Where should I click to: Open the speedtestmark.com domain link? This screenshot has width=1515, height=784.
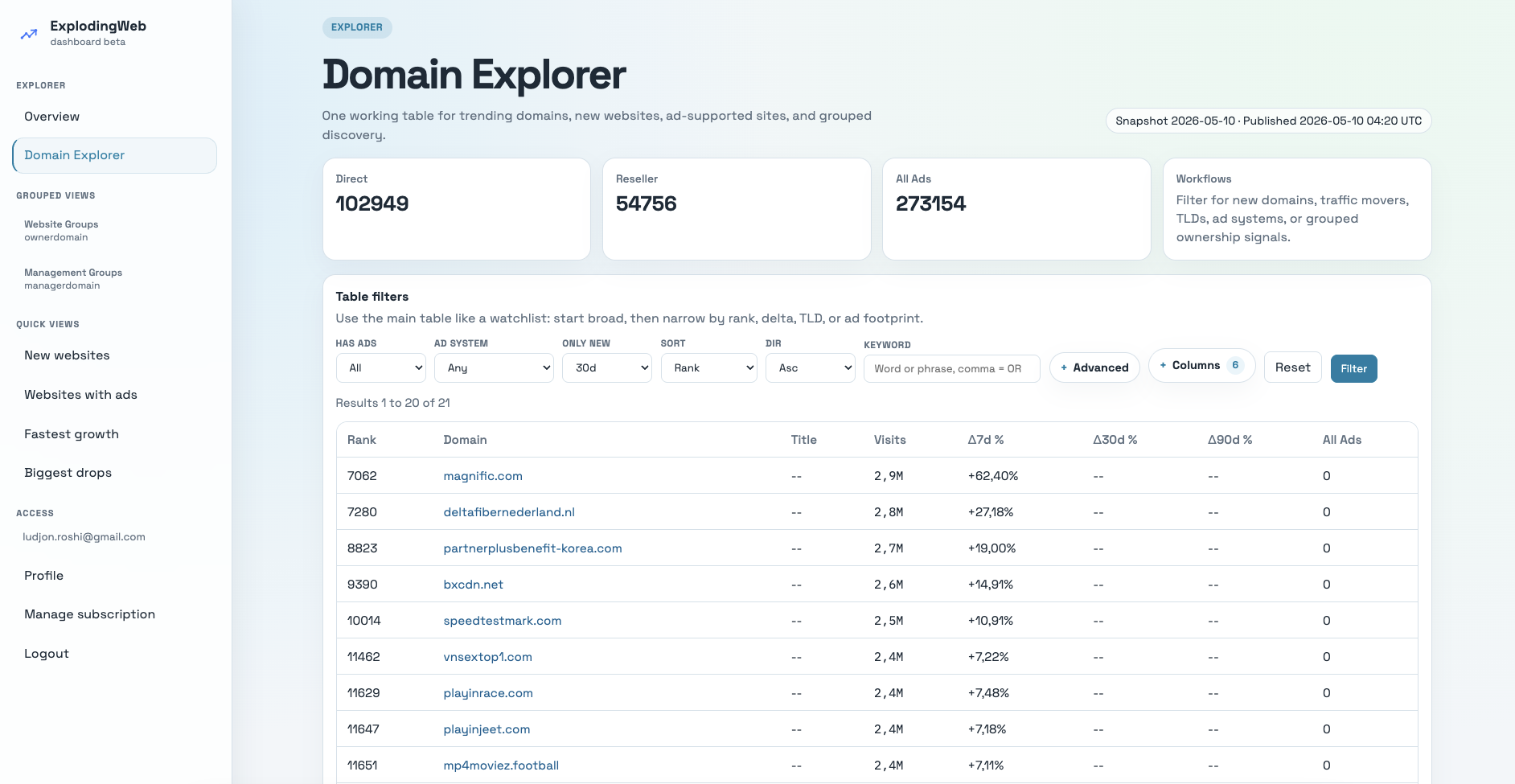coord(503,621)
